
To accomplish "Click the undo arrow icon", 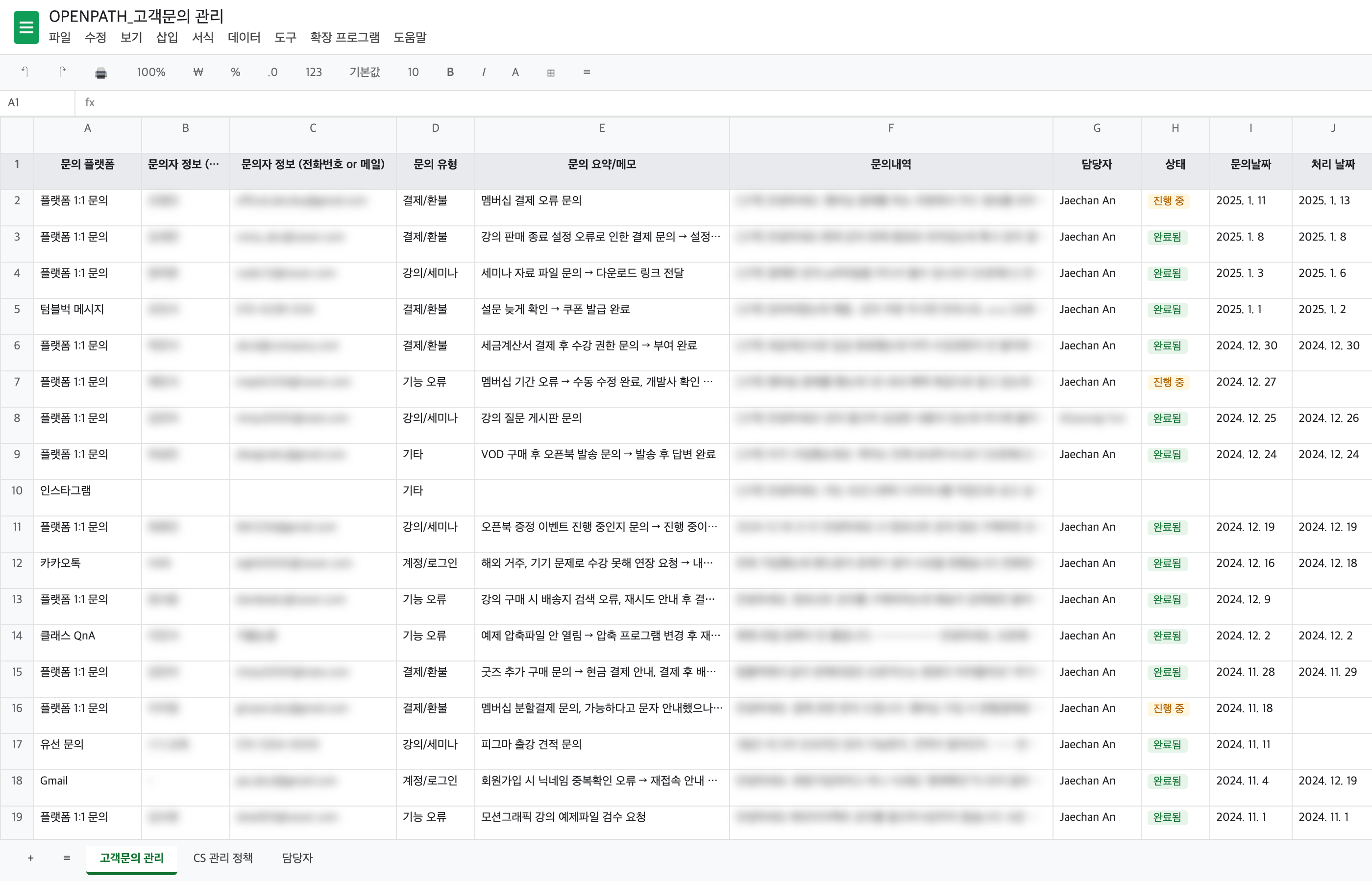I will point(24,72).
